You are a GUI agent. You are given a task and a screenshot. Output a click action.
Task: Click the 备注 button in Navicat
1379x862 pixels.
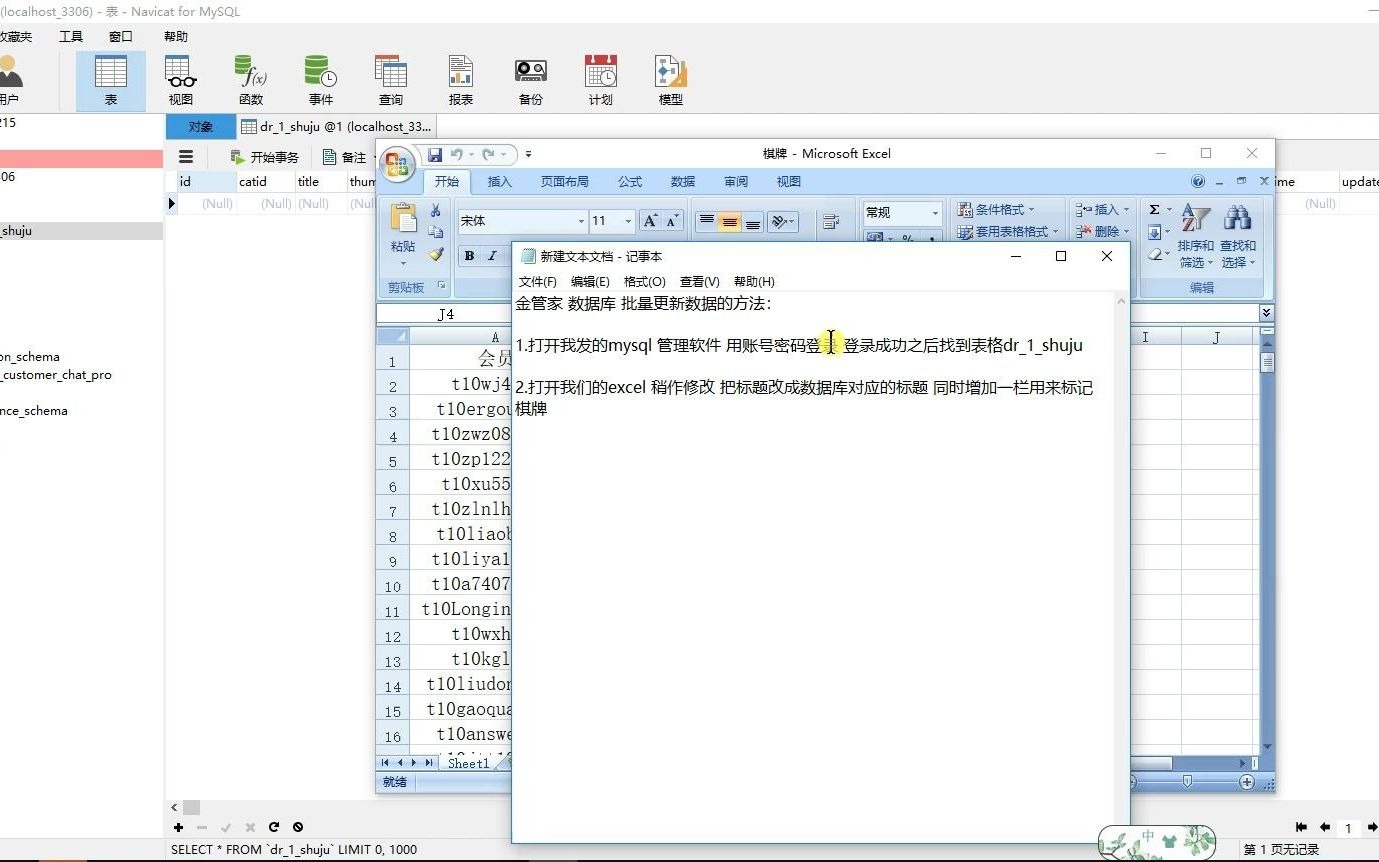tap(345, 157)
